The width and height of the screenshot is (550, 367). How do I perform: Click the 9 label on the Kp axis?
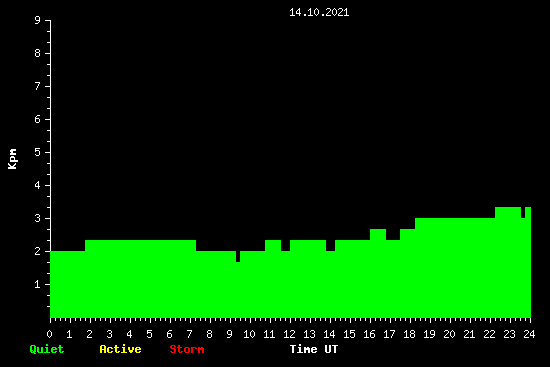click(x=38, y=20)
